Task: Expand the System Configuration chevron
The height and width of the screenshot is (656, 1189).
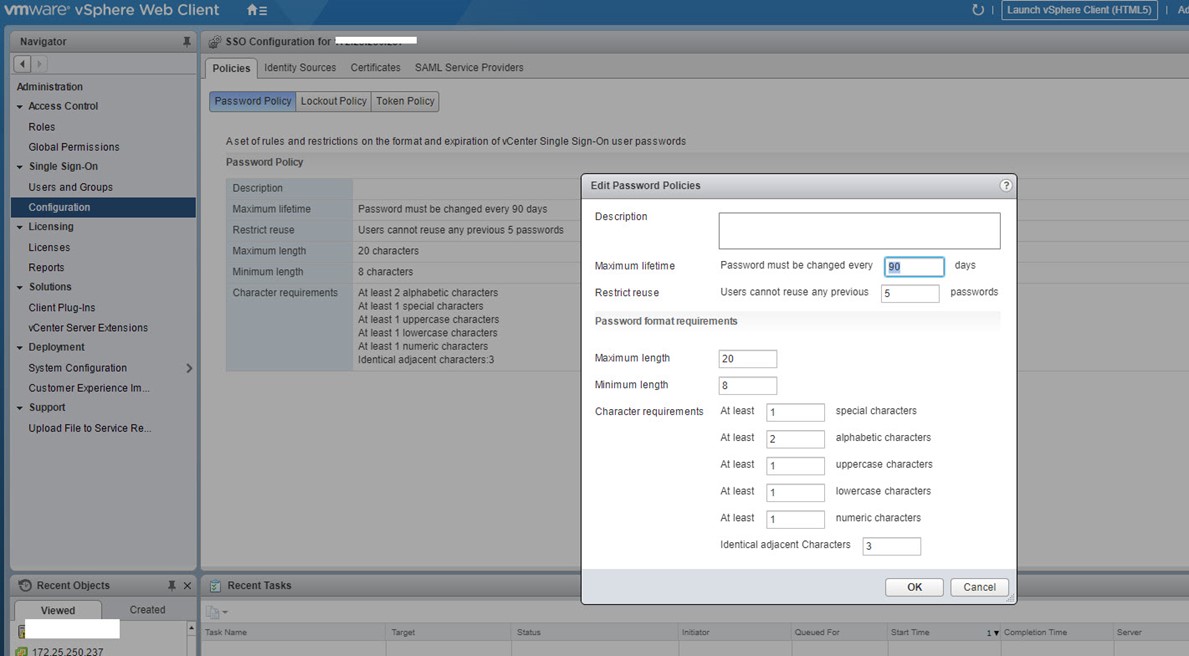Action: pos(189,368)
